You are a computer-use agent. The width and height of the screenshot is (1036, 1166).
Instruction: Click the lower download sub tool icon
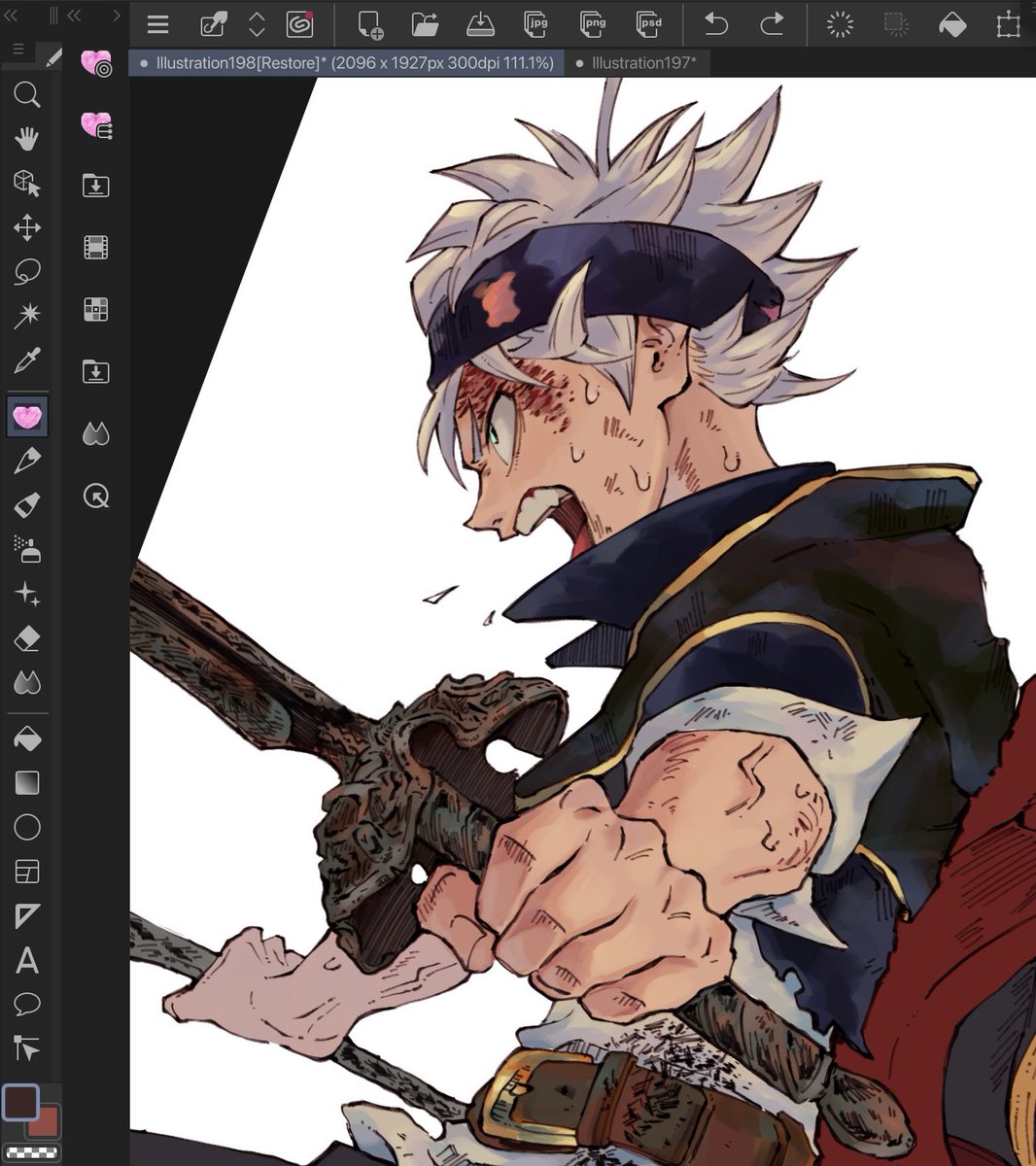click(95, 372)
